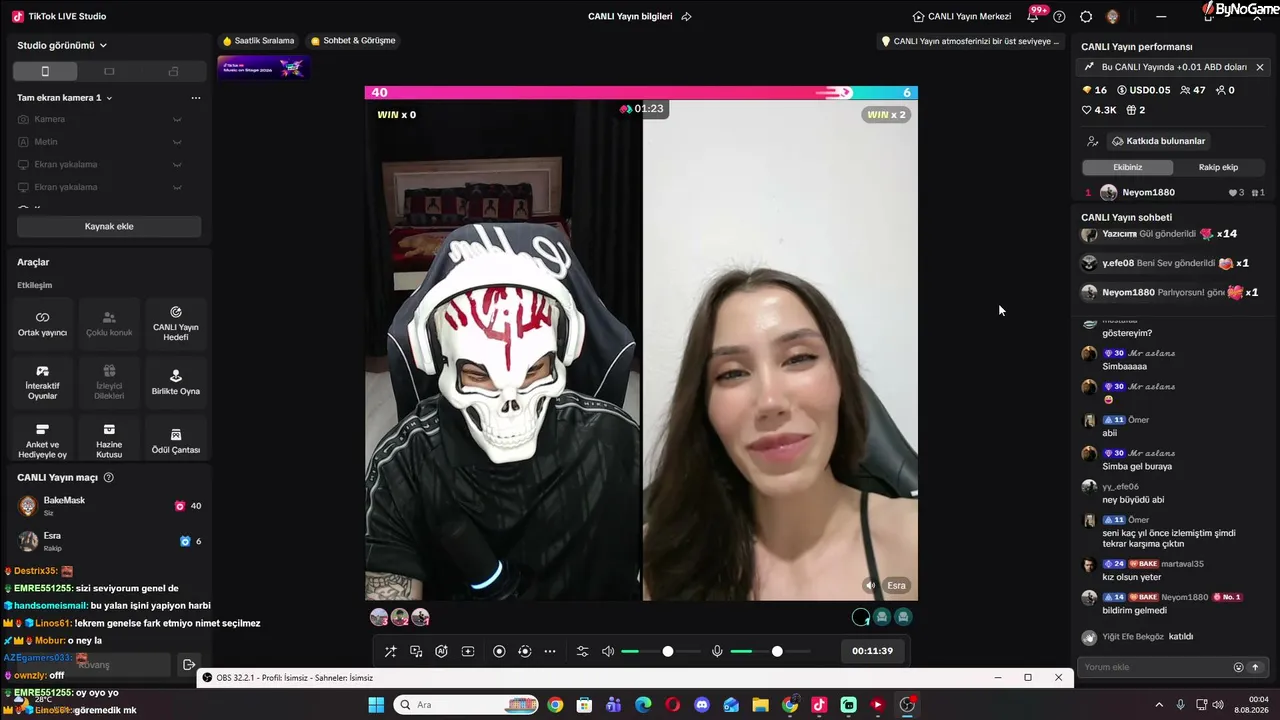Click the pink and blue match score bar
The width and height of the screenshot is (1280, 720).
pyautogui.click(x=641, y=93)
